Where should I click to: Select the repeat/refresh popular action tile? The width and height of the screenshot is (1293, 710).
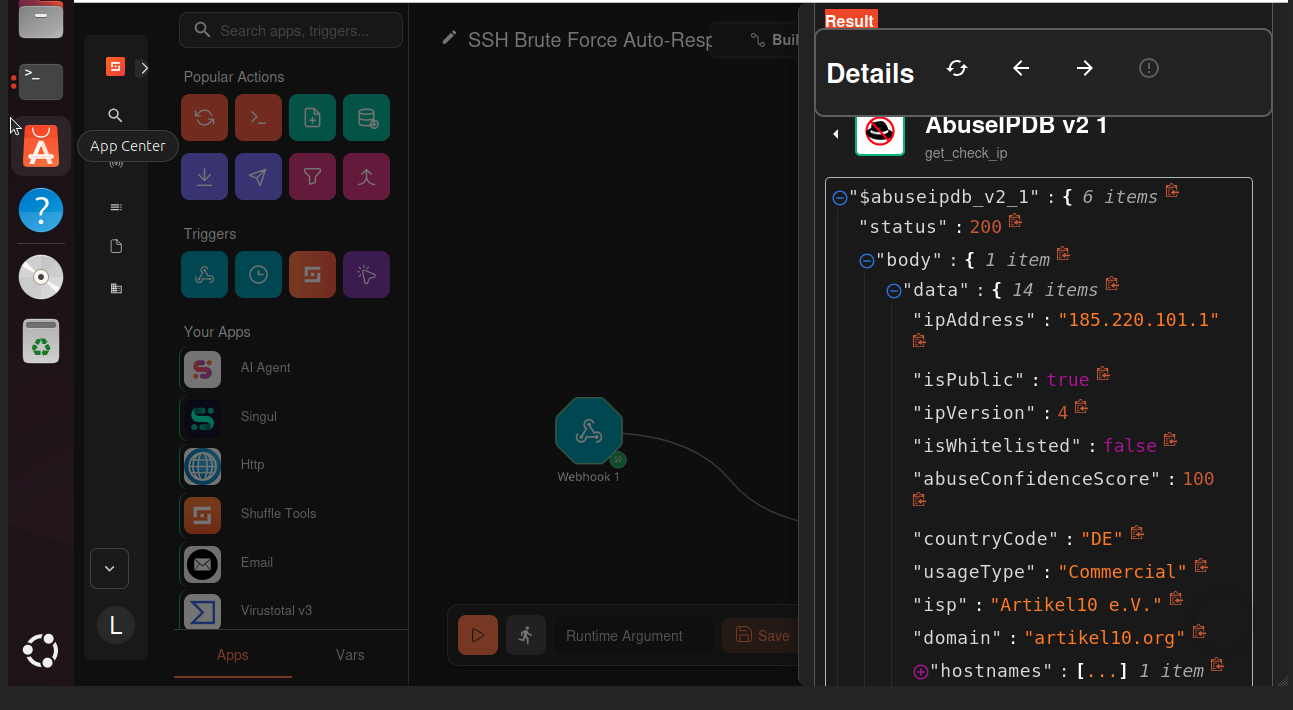204,118
